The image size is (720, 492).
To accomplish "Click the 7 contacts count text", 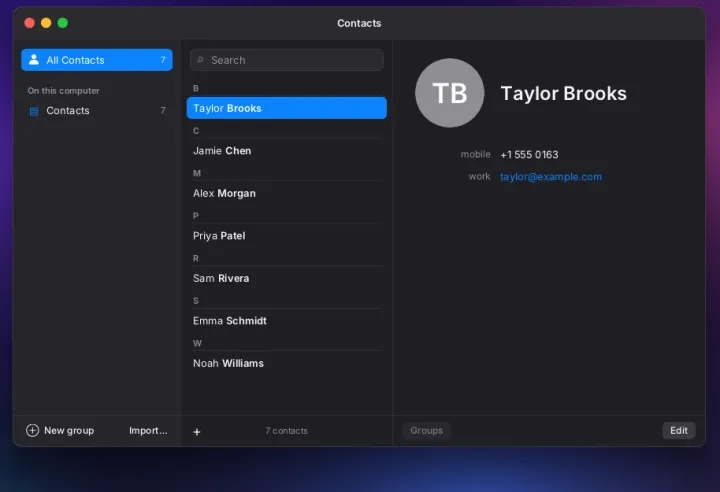I will pyautogui.click(x=287, y=431).
